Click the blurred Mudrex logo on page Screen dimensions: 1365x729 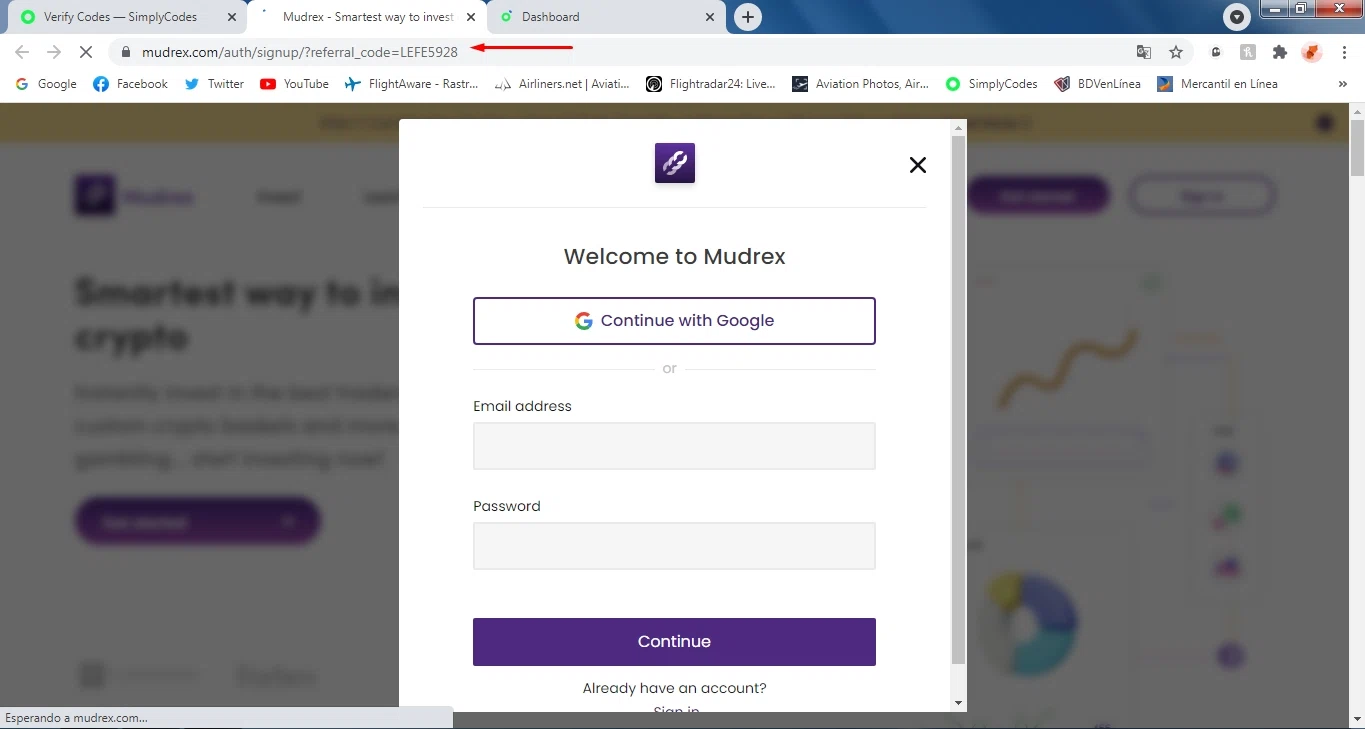coord(134,196)
